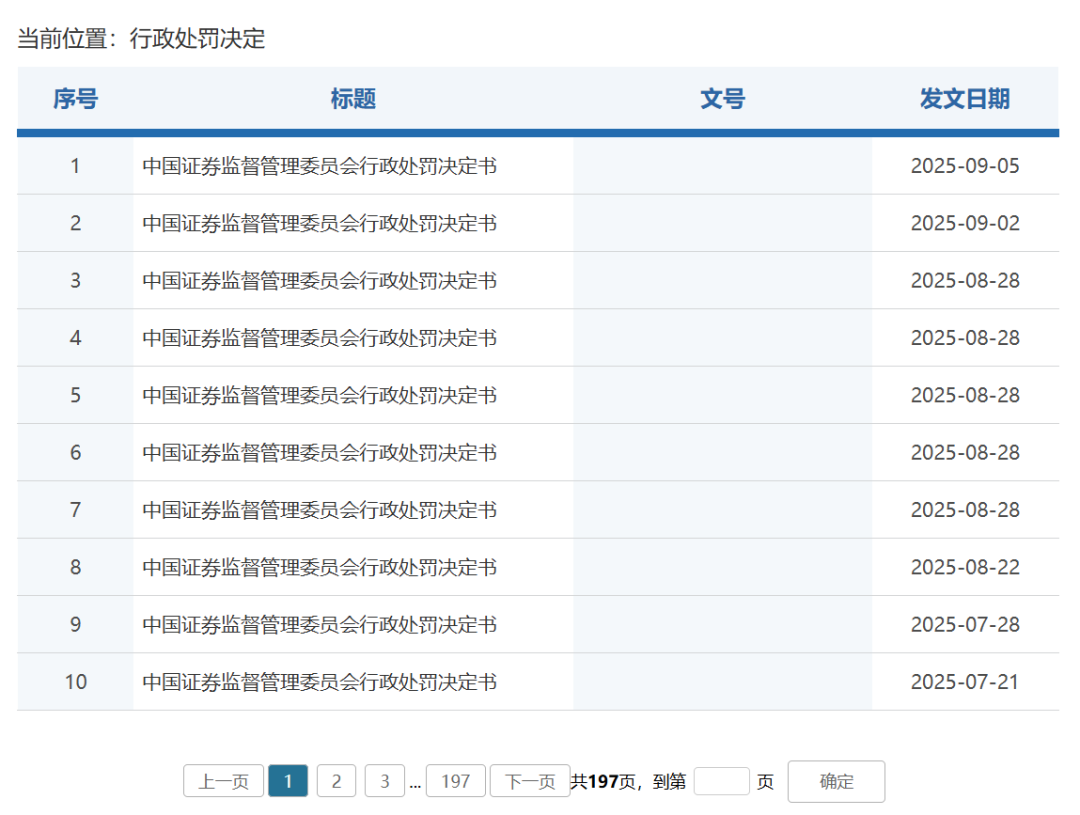This screenshot has width=1080, height=815.
Task: Click 下一页 to view next page
Action: pyautogui.click(x=529, y=781)
